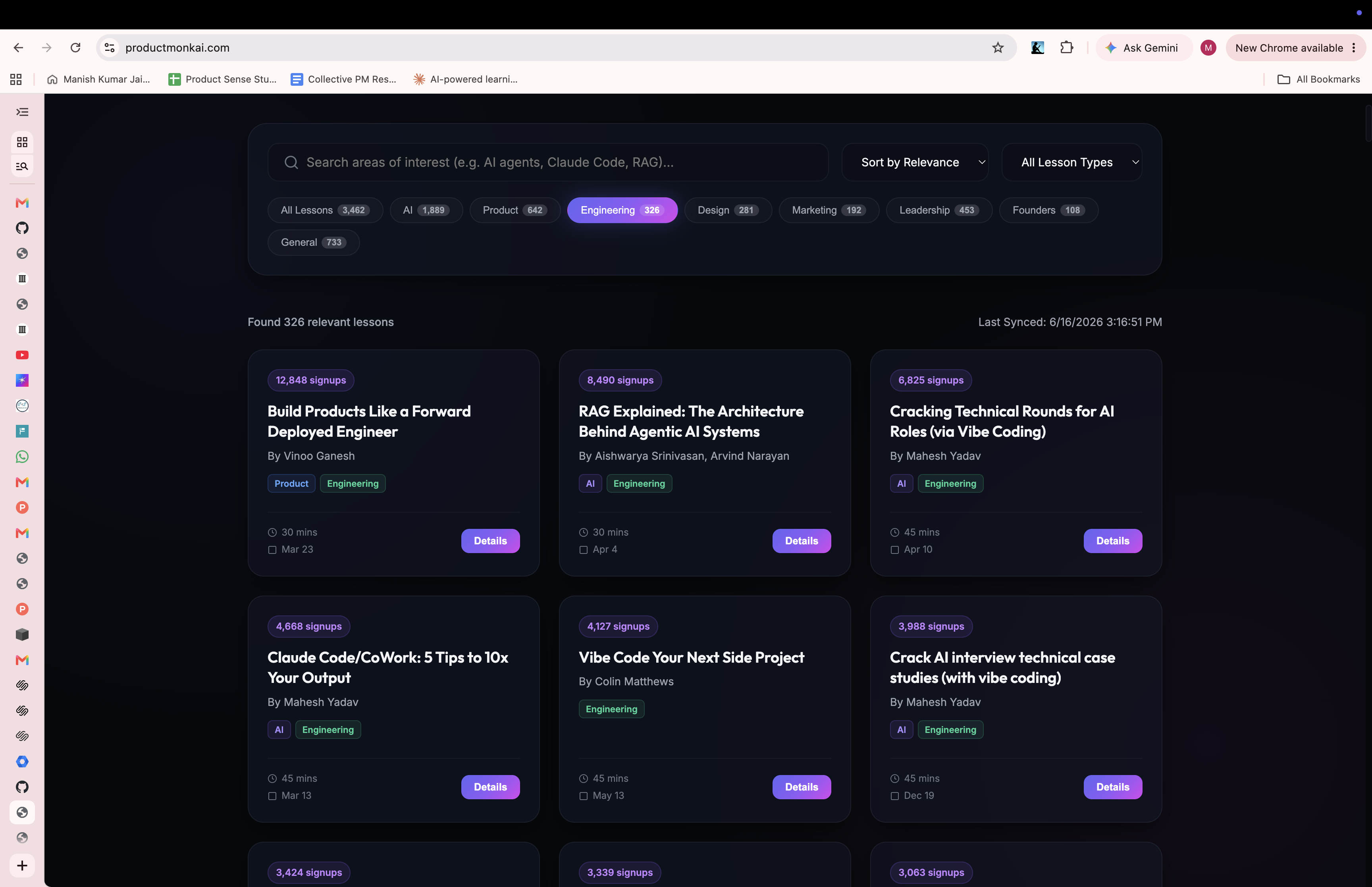Go back with the browser back arrow
Image resolution: width=1372 pixels, height=887 pixels.
click(x=18, y=48)
